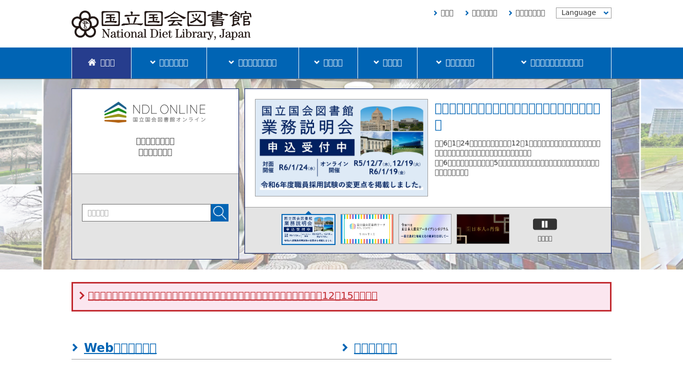Screen dimensions: 683x384
Task: Expand the fourth navigation menu item
Action: [x=328, y=63]
